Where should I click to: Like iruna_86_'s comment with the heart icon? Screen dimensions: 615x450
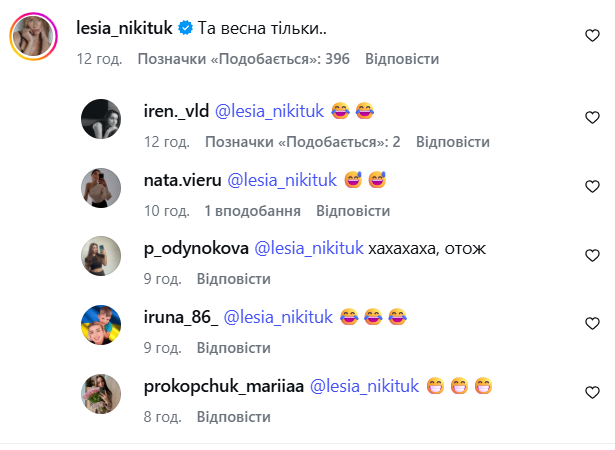pos(591,323)
